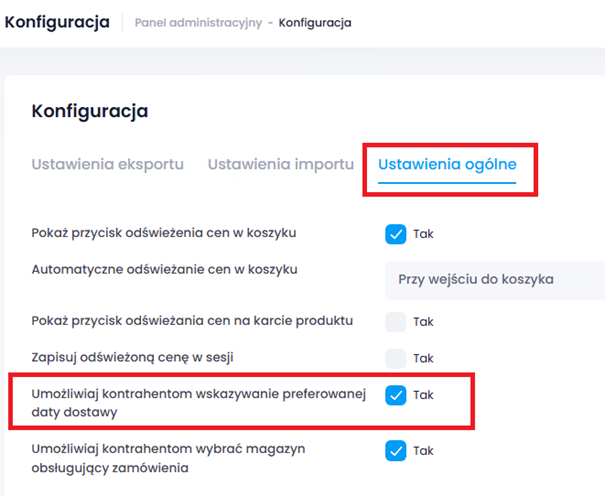
Task: Uncheck the warehouse selection option checkbox
Action: click(x=396, y=450)
